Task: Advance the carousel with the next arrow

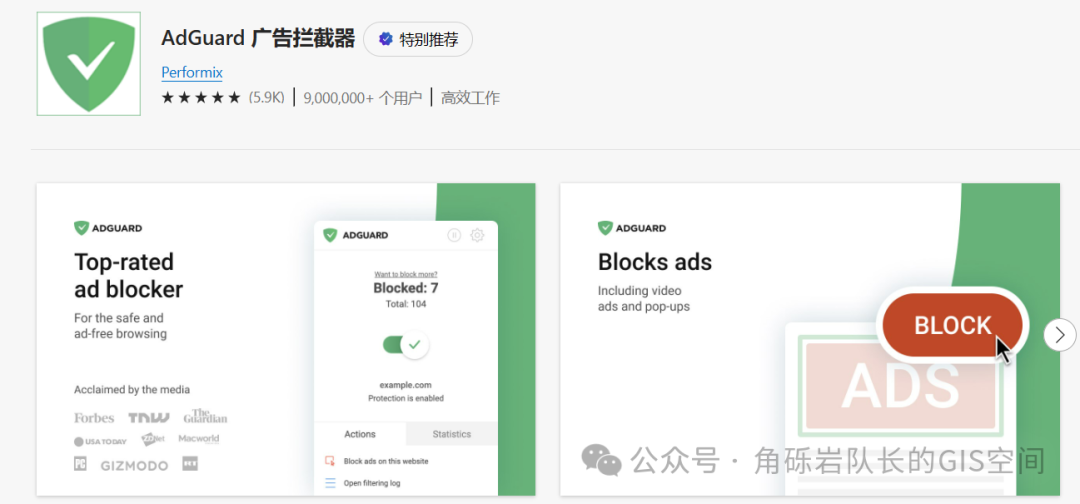Action: tap(1059, 335)
